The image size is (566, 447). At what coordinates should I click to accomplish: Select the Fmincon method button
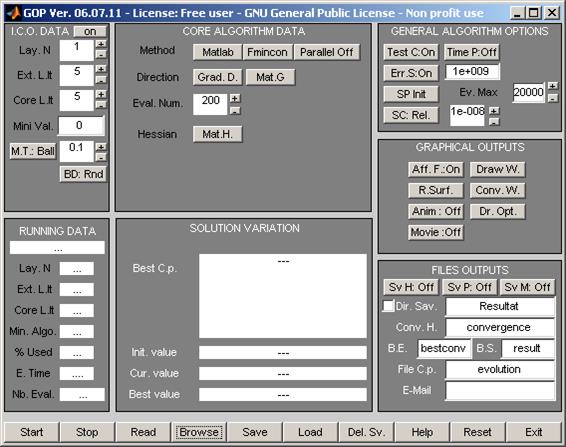coord(267,52)
